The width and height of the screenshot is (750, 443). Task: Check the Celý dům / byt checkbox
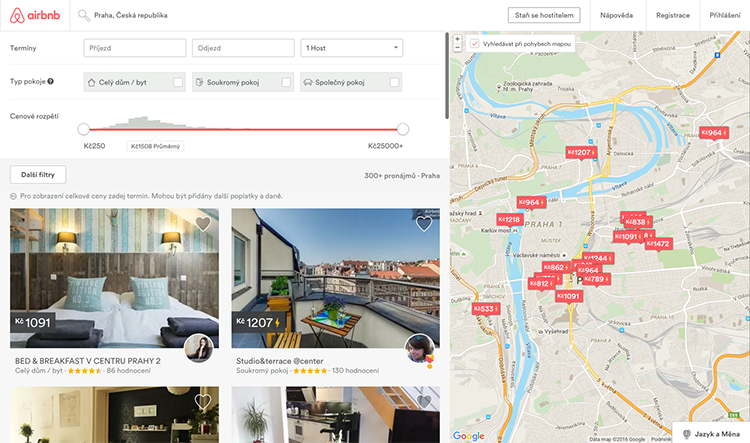coord(178,82)
